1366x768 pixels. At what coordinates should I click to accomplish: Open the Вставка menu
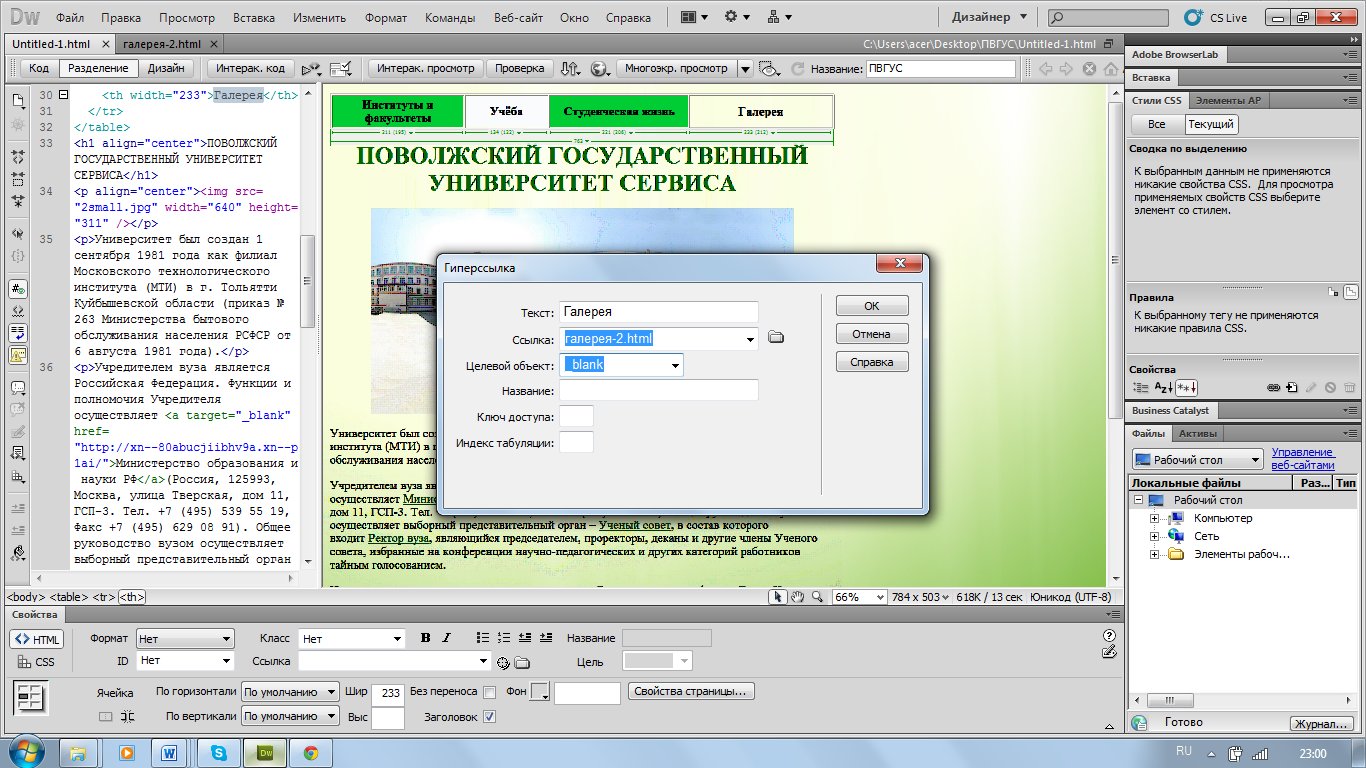(254, 18)
